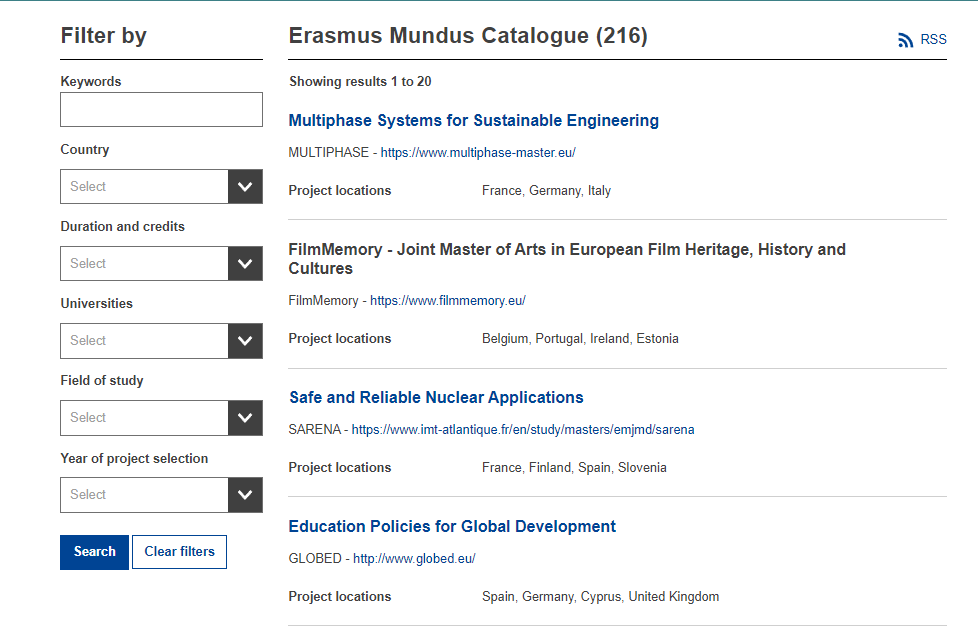Open the FilmMemory Joint Master title
Viewport: 978px width, 643px height.
pyautogui.click(x=567, y=259)
